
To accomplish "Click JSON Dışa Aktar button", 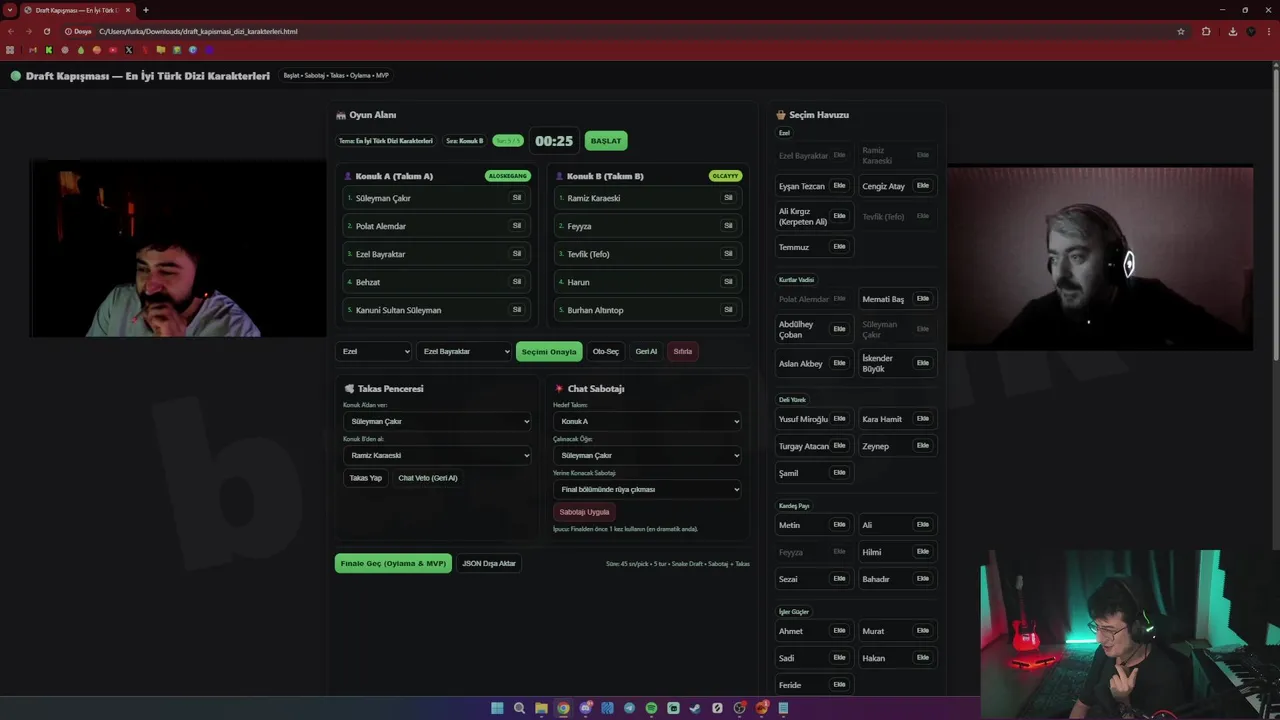I will pos(489,563).
